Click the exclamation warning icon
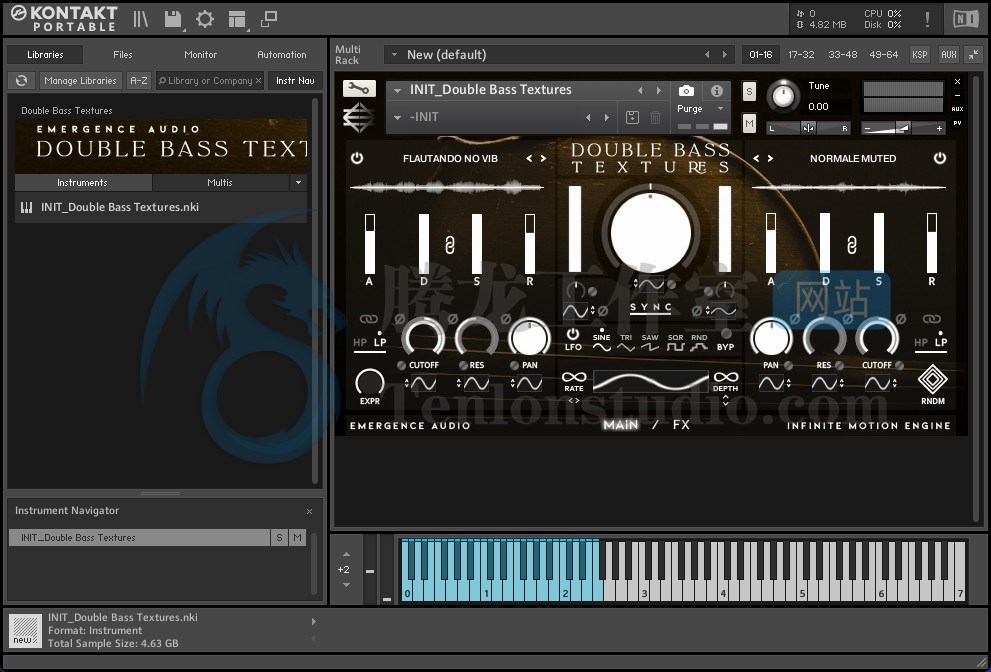The width and height of the screenshot is (991, 672). (x=927, y=19)
